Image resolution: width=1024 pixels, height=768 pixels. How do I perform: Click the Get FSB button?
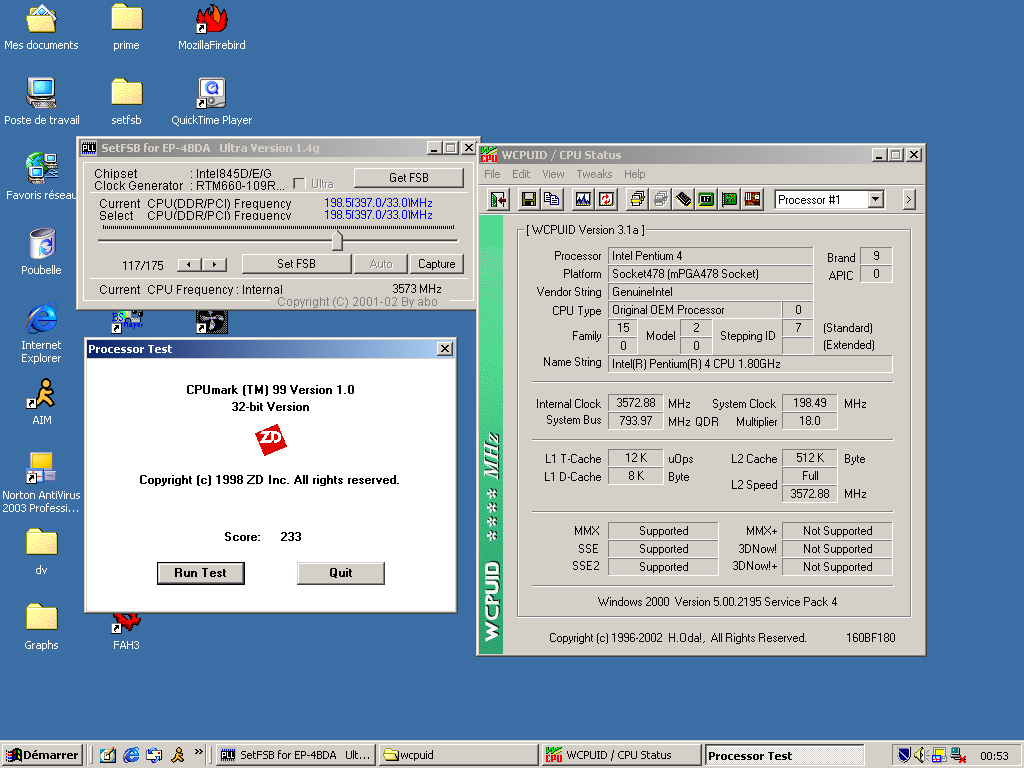click(x=409, y=178)
